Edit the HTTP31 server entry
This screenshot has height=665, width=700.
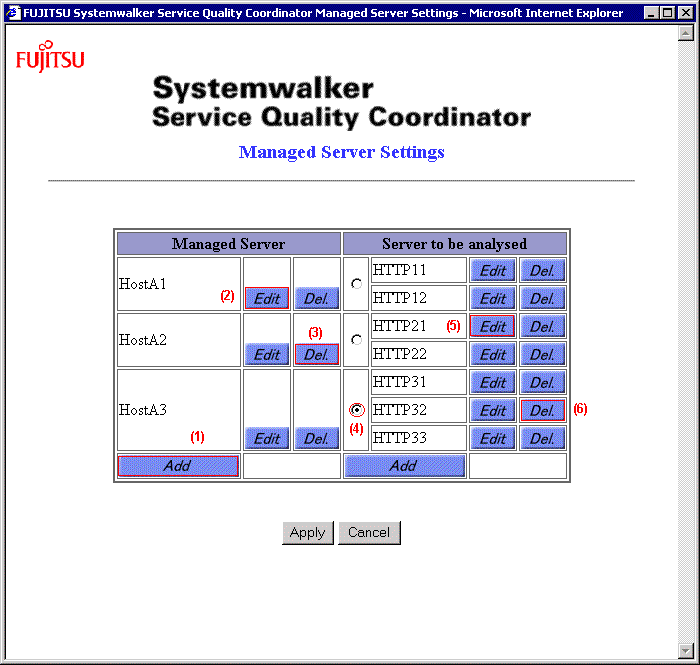point(492,382)
